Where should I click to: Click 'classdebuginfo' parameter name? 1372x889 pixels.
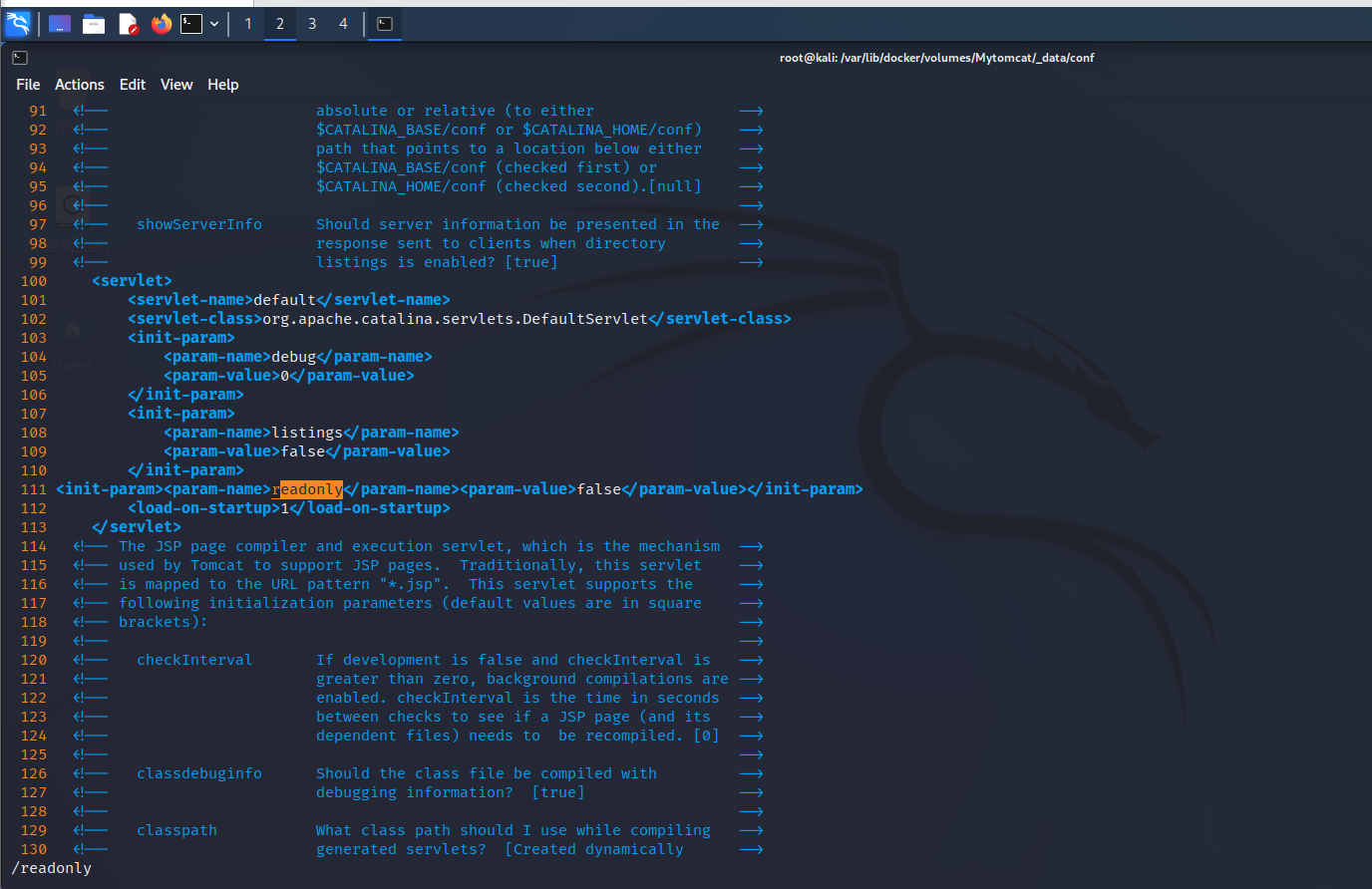pos(199,773)
